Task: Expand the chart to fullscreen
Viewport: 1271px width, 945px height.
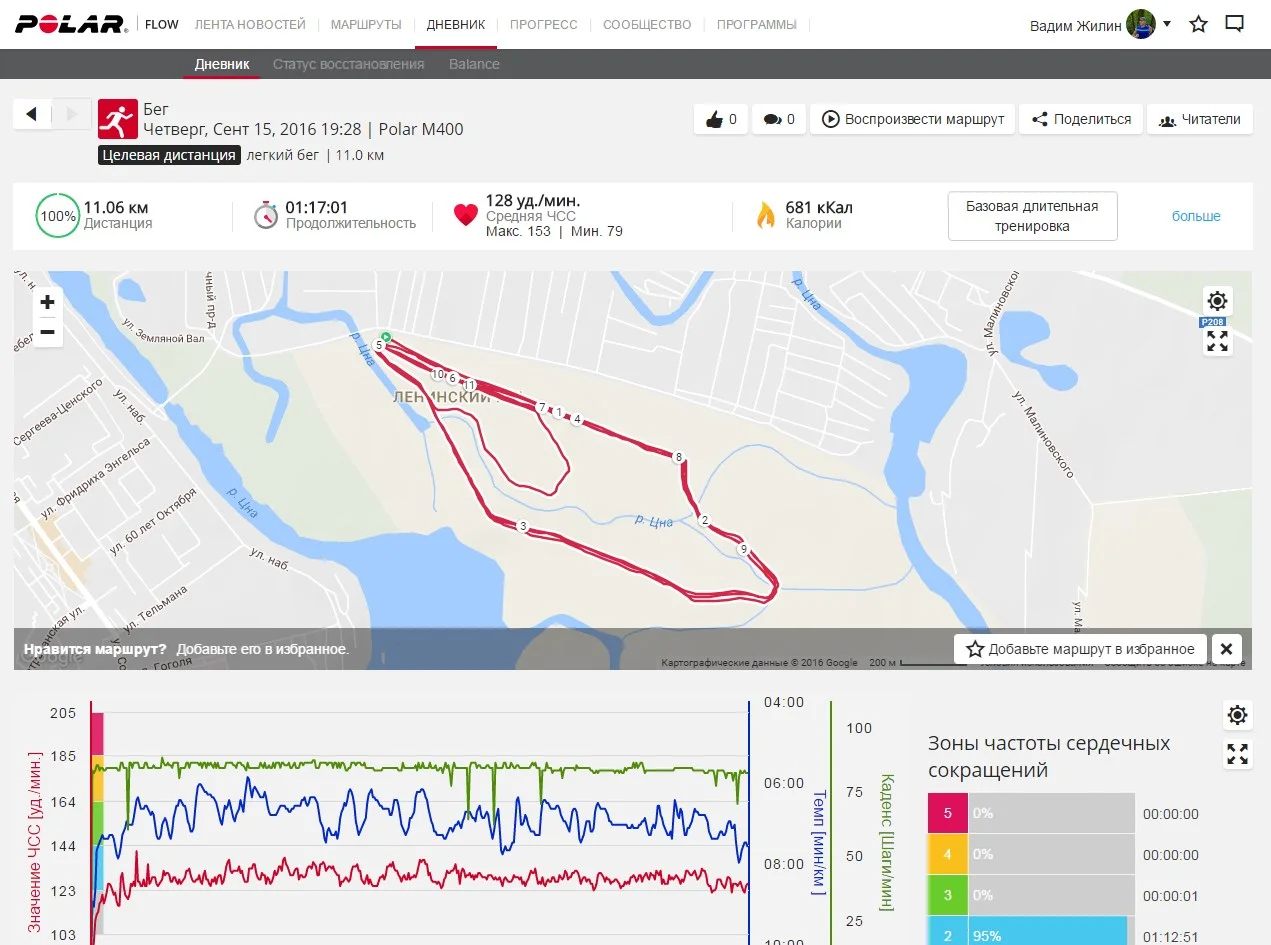Action: coord(1238,754)
